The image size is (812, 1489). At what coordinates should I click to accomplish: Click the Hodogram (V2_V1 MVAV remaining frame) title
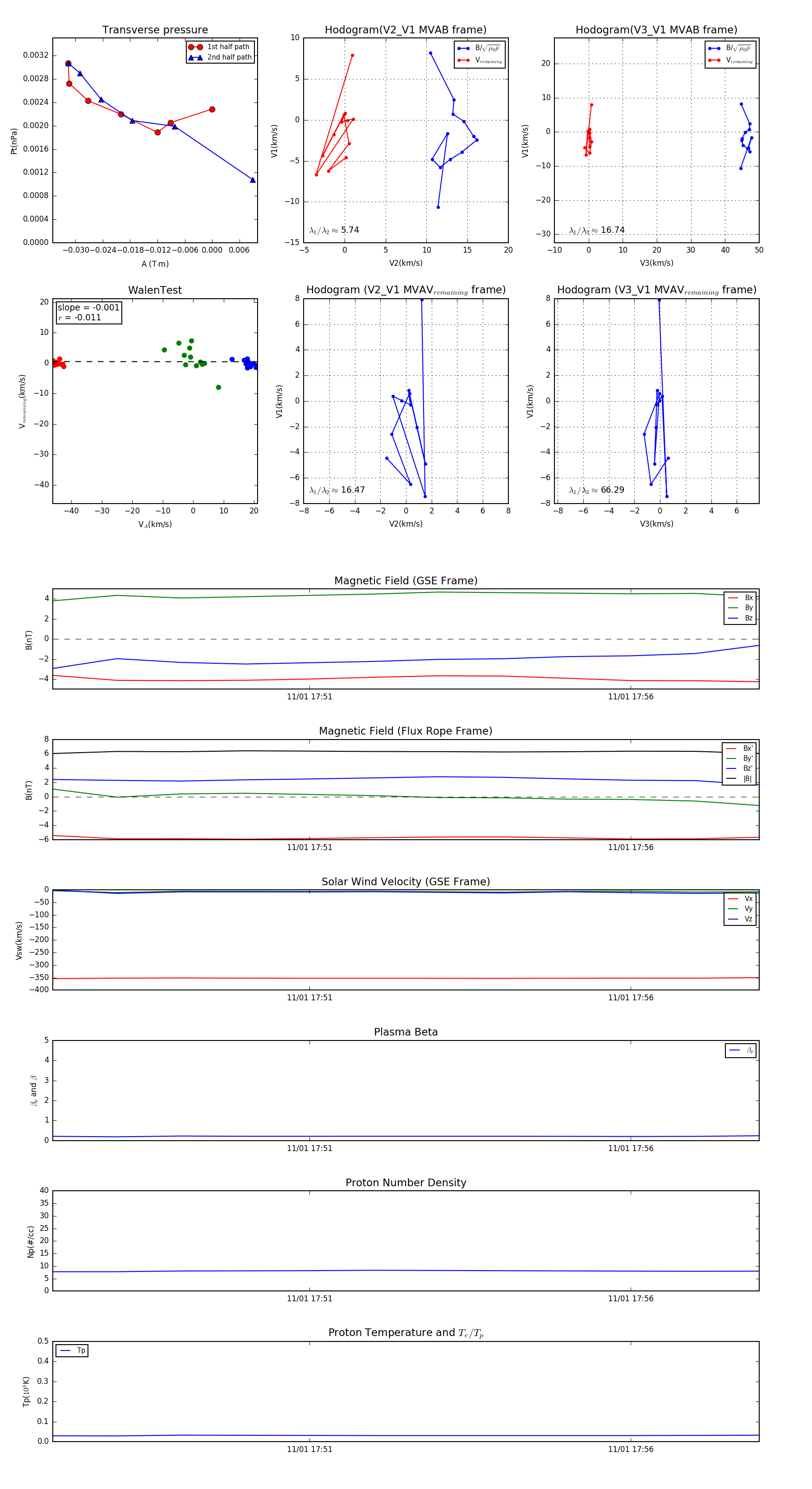[406, 290]
